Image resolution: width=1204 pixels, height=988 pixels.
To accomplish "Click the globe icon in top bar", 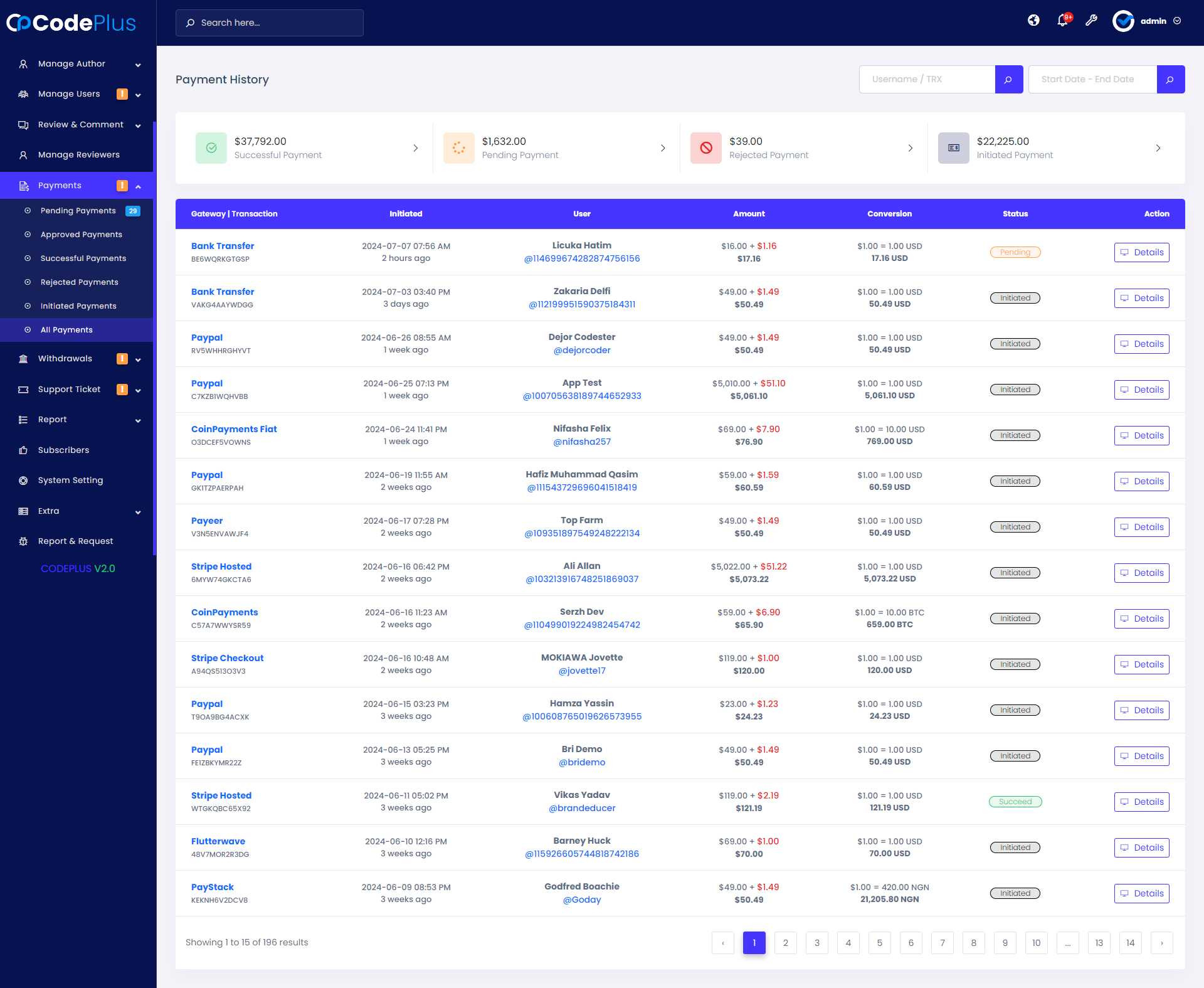I will (1033, 21).
